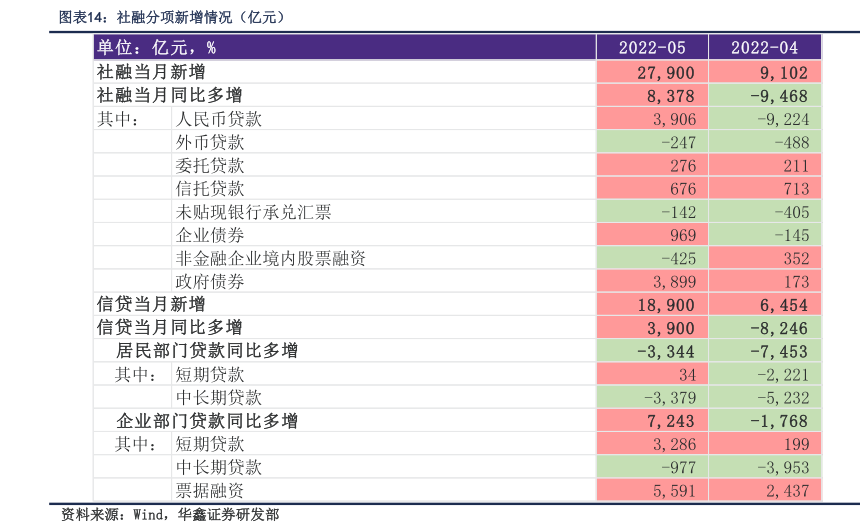Select the 未贴现银行承兑汇票 row label
This screenshot has height=527, width=860.
pyautogui.click(x=254, y=212)
